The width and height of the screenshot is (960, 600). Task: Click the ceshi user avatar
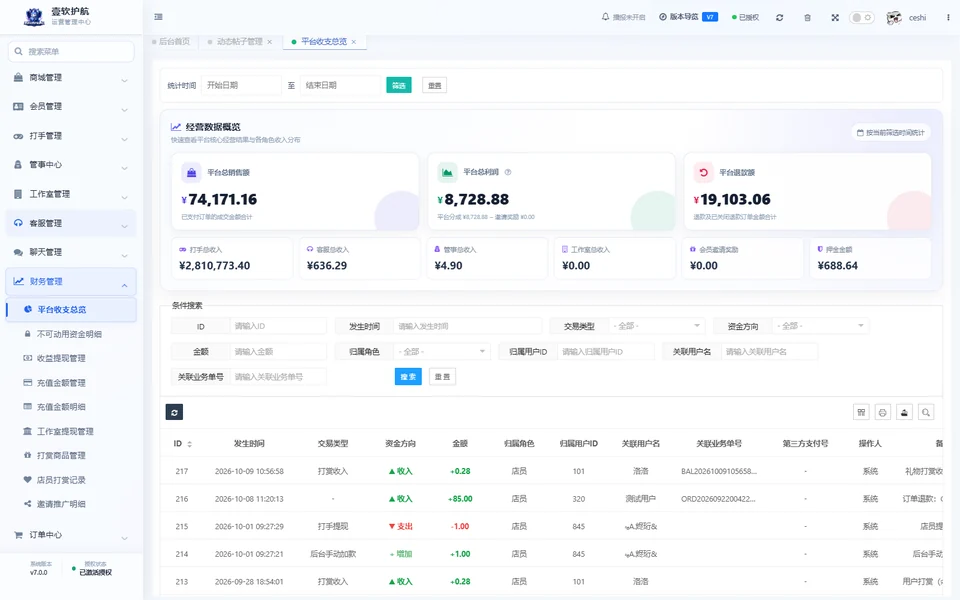click(894, 18)
